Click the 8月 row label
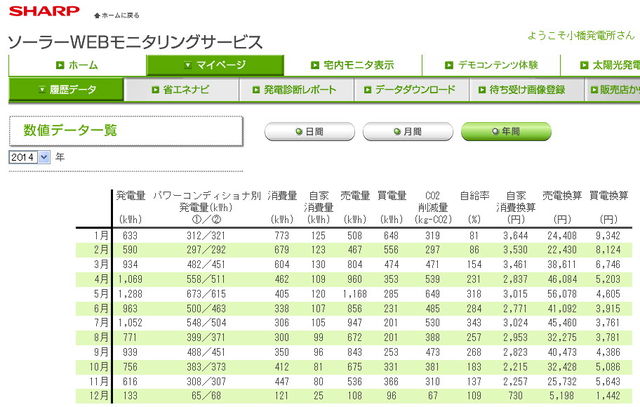The height and width of the screenshot is (407, 640). point(101,337)
